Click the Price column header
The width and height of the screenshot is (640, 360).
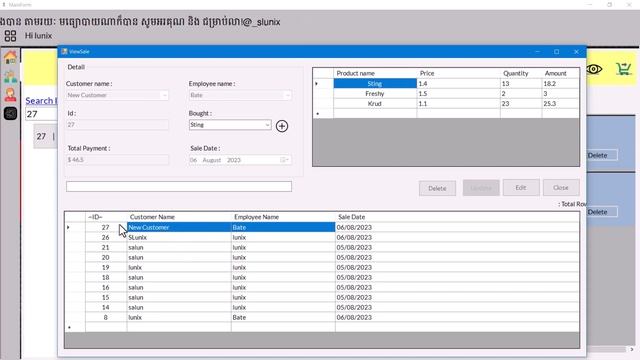458,73
